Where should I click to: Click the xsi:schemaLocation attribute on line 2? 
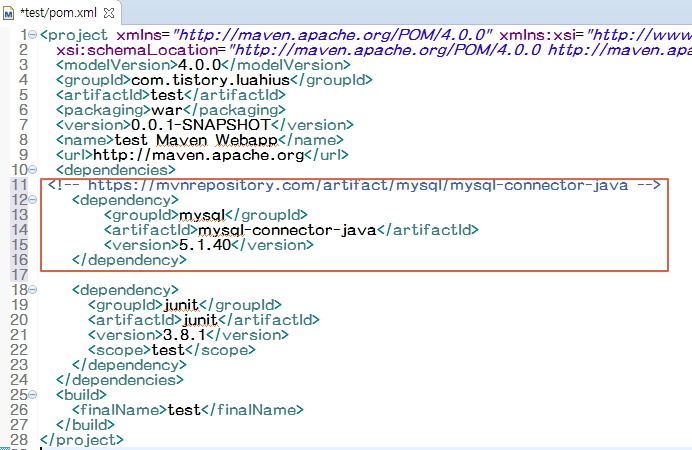(x=137, y=50)
